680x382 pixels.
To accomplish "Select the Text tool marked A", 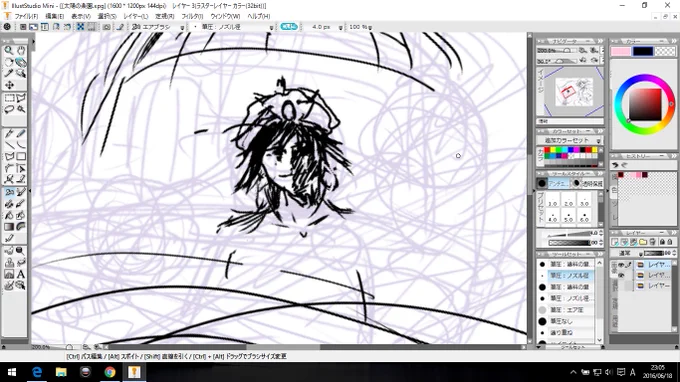I will [x=20, y=274].
